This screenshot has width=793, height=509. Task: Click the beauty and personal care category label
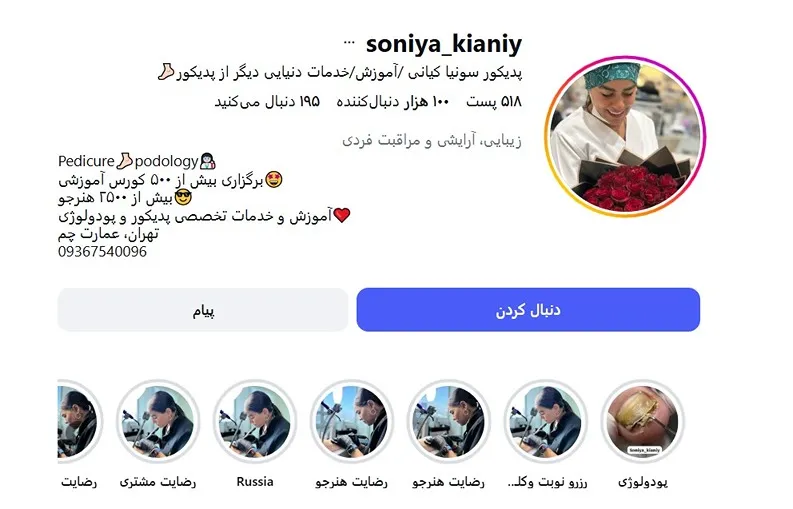pyautogui.click(x=432, y=140)
